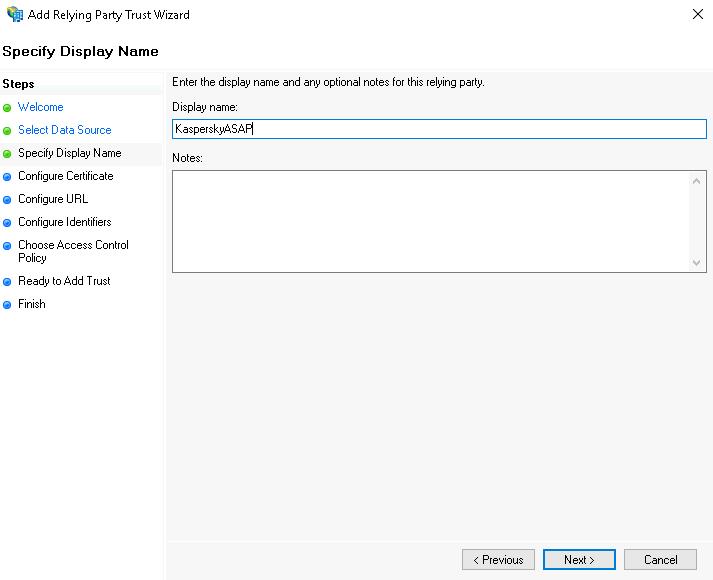
Task: Click the blue bullet beside Configure Certificate
Action: (x=7, y=177)
